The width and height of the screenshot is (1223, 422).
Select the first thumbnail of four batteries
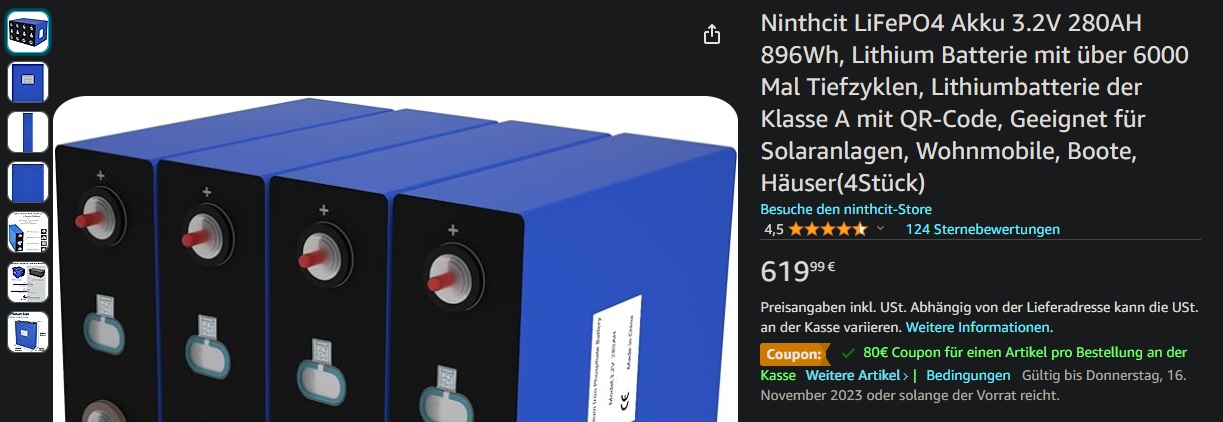point(28,32)
